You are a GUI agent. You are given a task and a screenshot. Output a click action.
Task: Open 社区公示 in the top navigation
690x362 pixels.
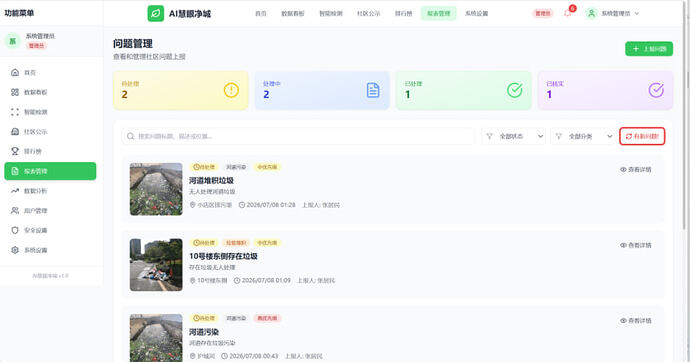pos(368,14)
